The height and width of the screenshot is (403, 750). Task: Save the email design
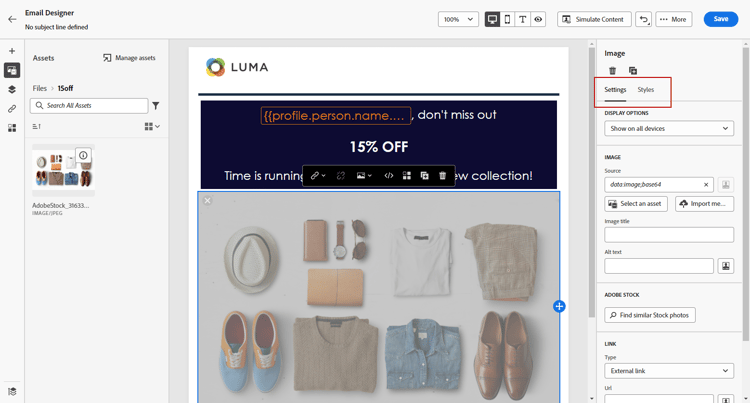(721, 19)
